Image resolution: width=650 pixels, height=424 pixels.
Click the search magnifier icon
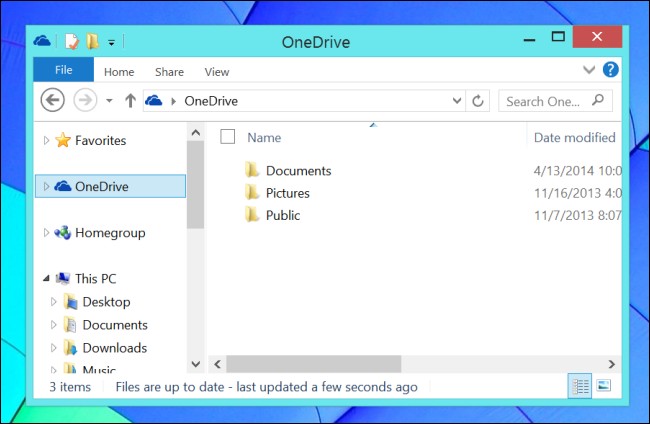598,100
